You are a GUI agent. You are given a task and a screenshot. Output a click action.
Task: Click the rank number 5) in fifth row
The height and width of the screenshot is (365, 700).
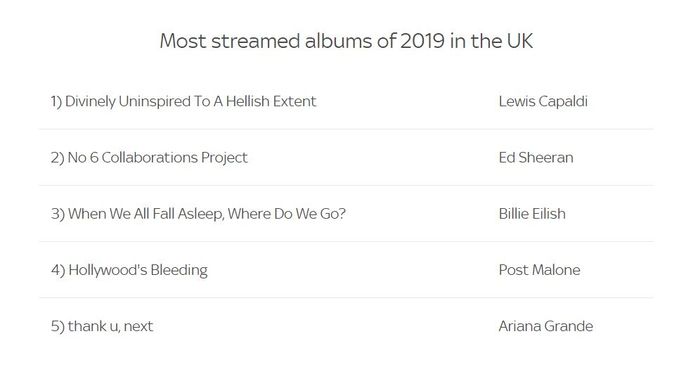58,327
